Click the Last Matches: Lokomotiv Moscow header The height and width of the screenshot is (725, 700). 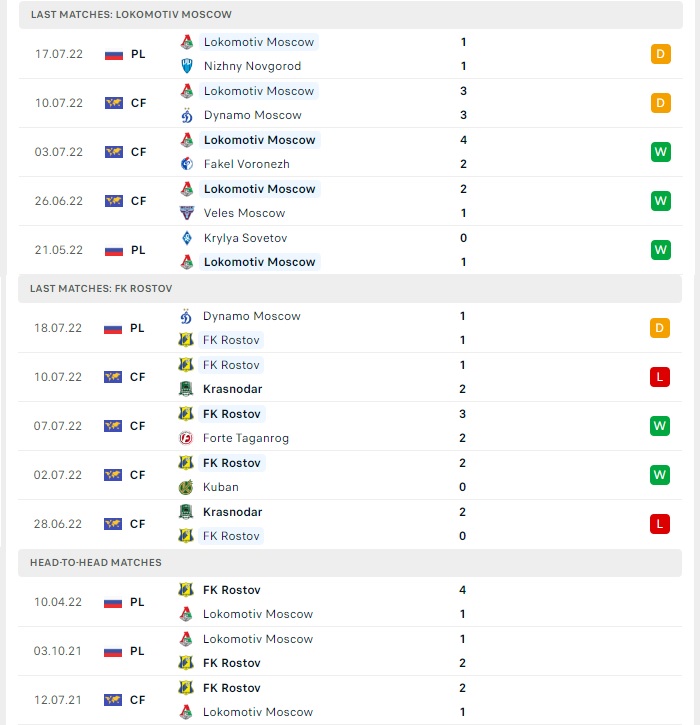pyautogui.click(x=351, y=15)
